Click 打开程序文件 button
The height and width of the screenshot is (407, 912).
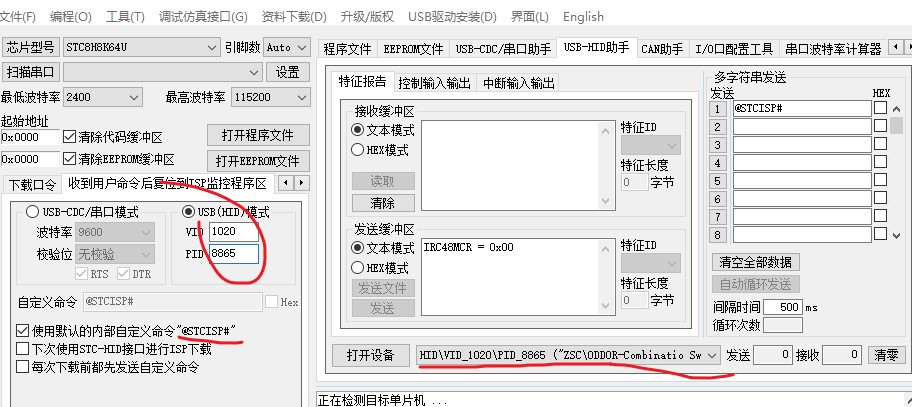coord(258,135)
